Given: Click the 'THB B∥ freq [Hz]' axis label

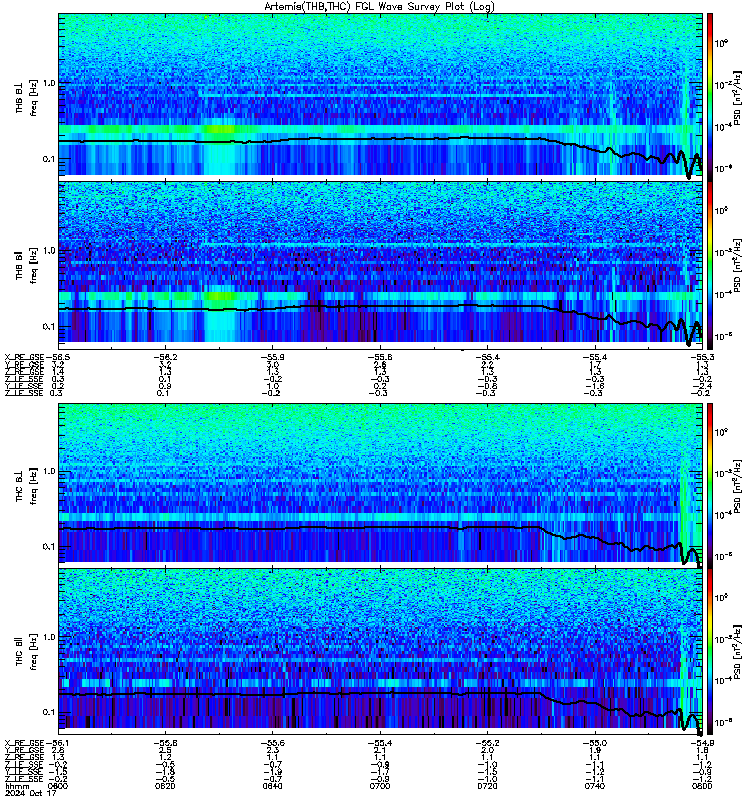Looking at the screenshot, I should click(27, 265).
